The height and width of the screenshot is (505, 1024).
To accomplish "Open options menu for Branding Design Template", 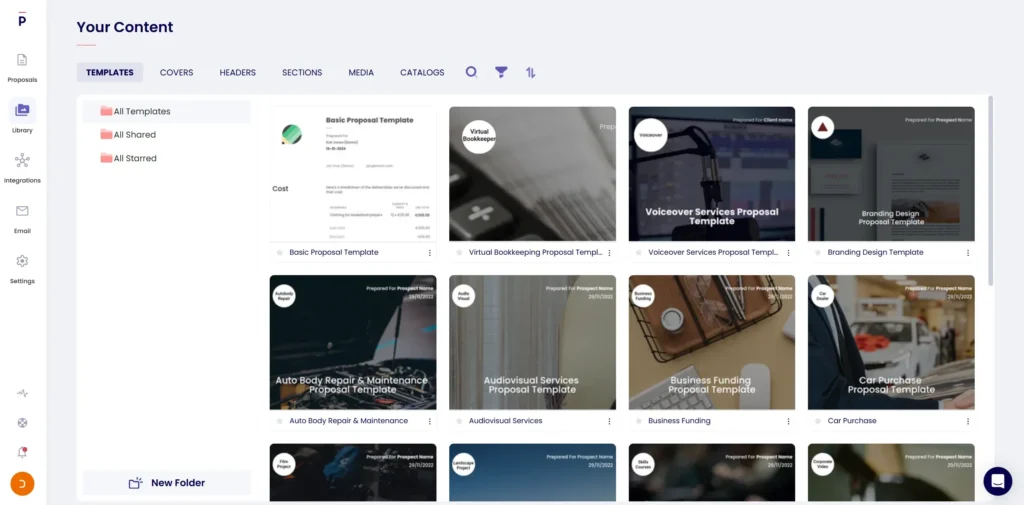I will tap(968, 253).
